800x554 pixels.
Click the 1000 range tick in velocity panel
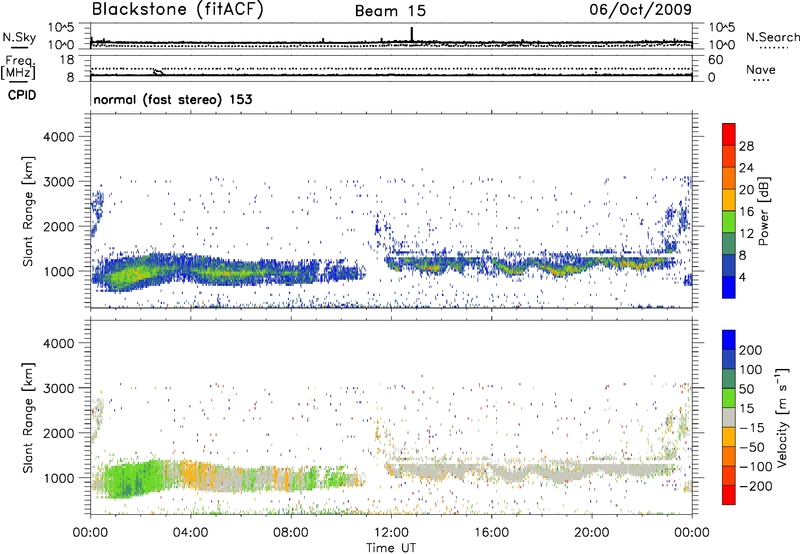(x=59, y=478)
